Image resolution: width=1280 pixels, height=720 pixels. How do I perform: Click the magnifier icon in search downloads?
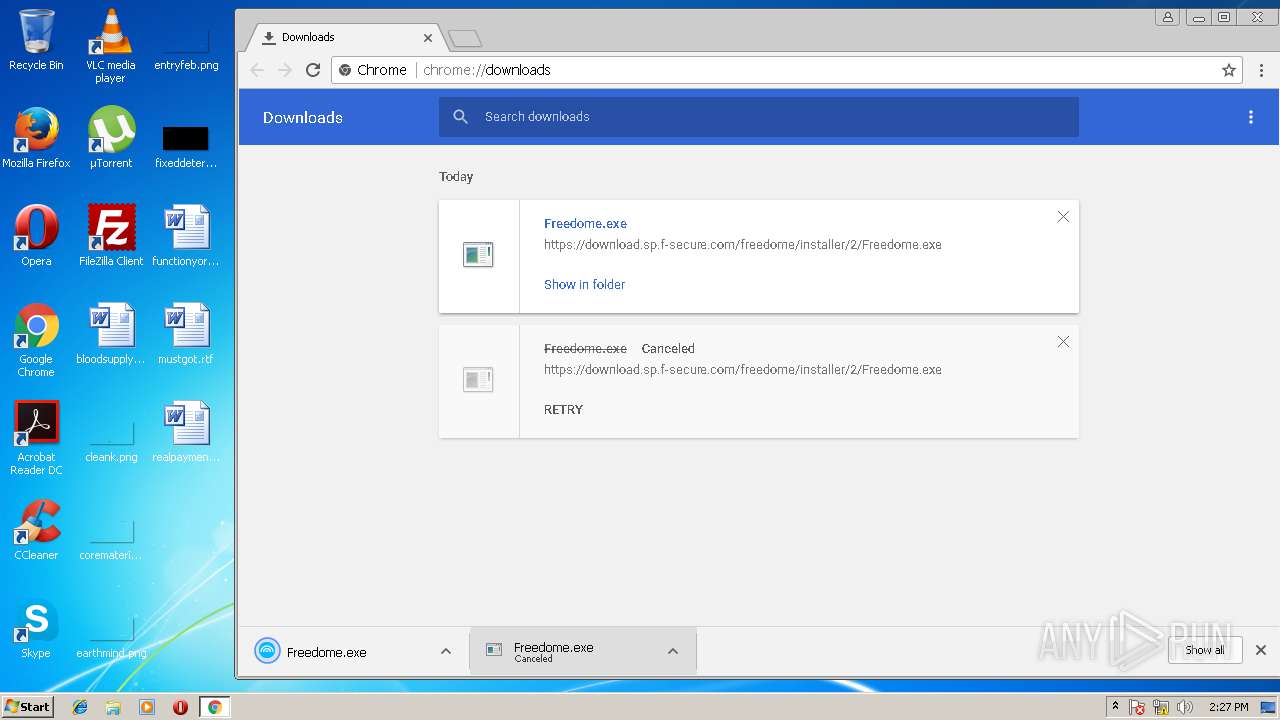click(461, 117)
